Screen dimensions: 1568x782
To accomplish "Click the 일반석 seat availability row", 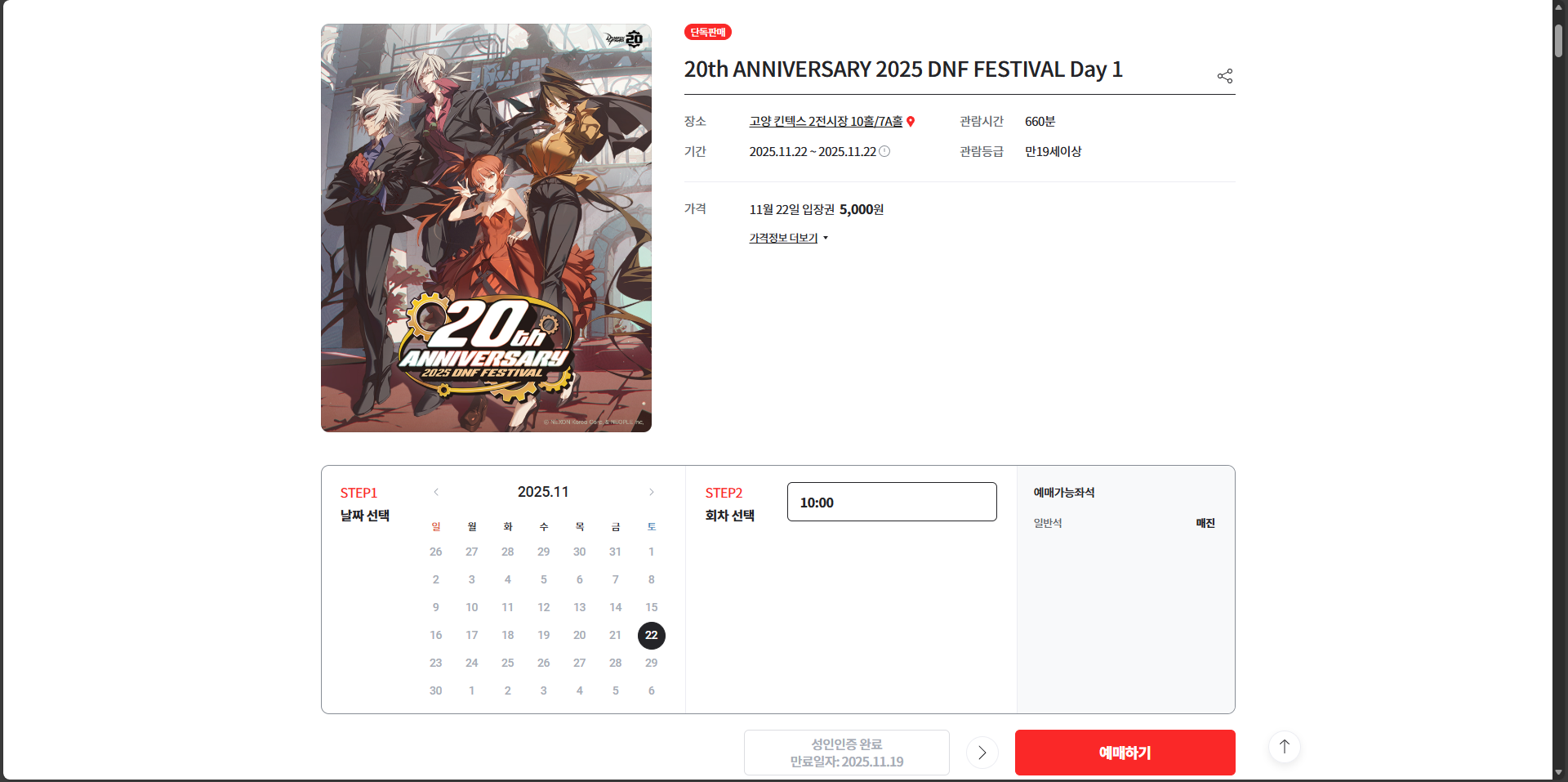I will coord(1125,523).
